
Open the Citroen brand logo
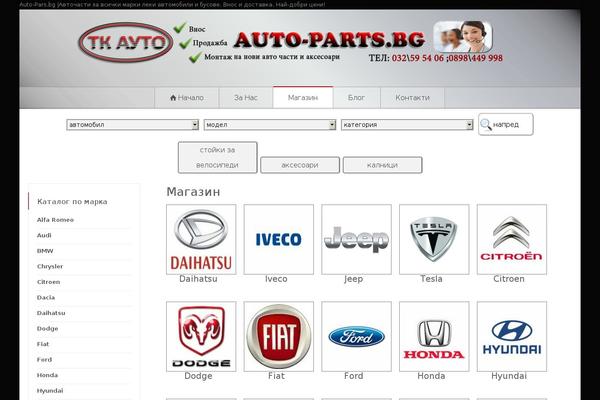click(x=512, y=239)
